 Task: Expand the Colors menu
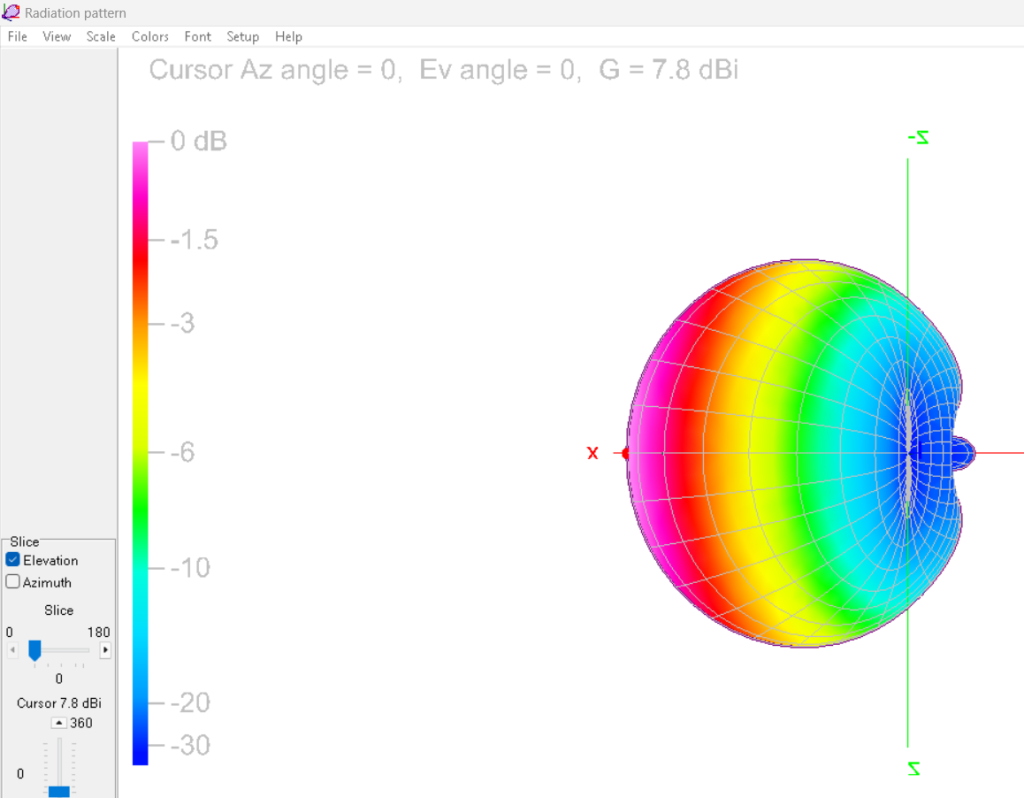click(150, 37)
